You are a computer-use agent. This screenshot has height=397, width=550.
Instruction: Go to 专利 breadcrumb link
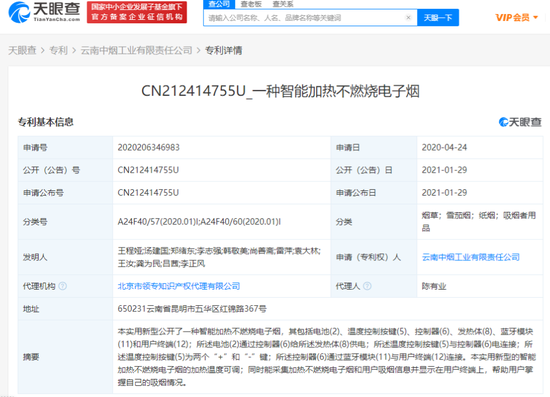pos(58,51)
